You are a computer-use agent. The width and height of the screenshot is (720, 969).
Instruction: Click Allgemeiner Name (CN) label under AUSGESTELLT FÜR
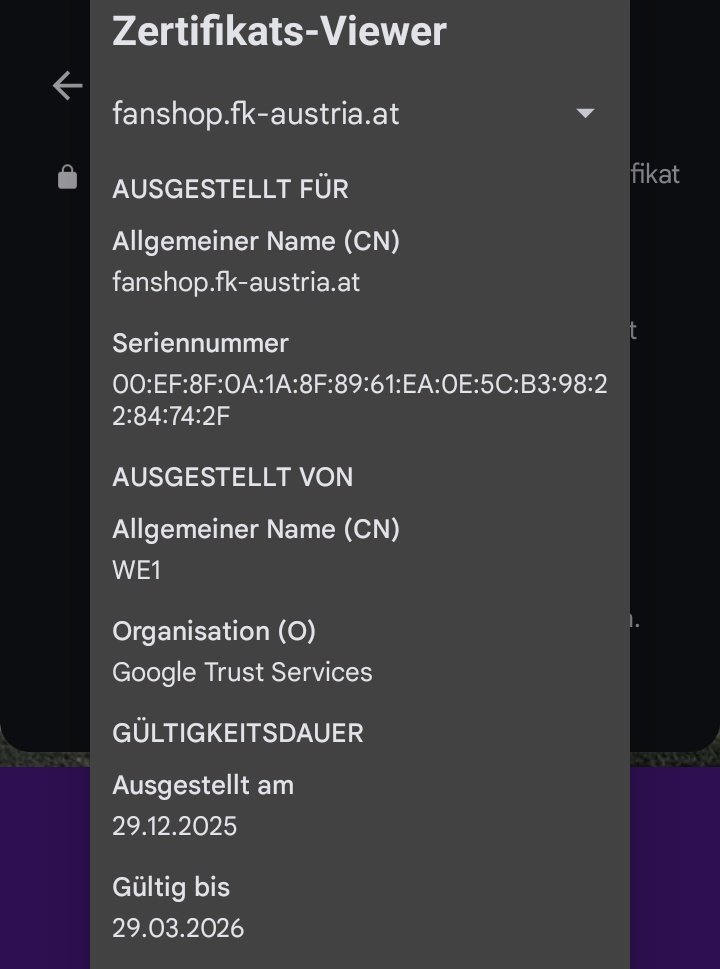256,241
